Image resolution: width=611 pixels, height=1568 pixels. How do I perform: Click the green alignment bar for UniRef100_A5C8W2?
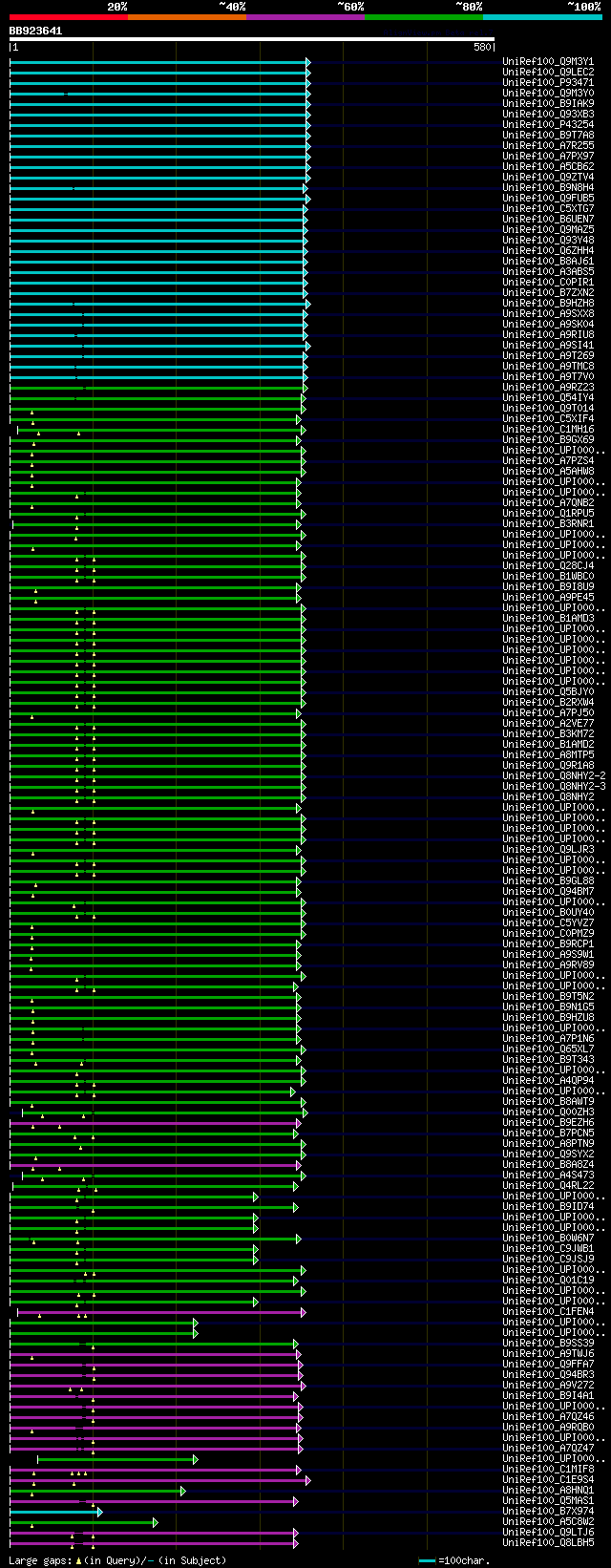tap(83, 1522)
